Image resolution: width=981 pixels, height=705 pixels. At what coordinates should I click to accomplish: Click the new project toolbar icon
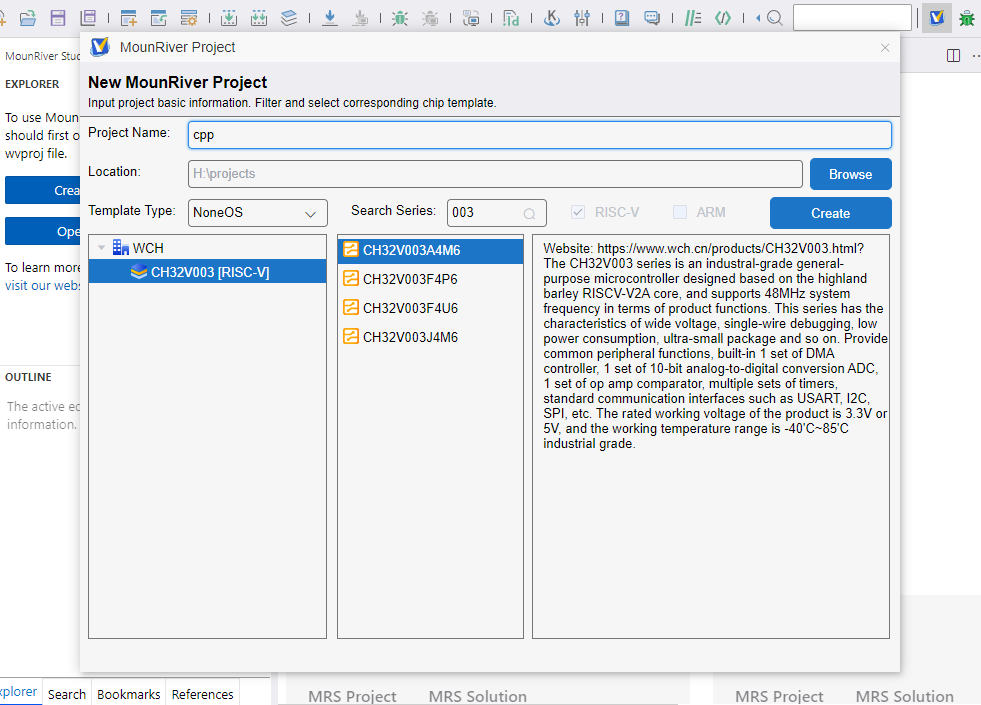(x=128, y=18)
